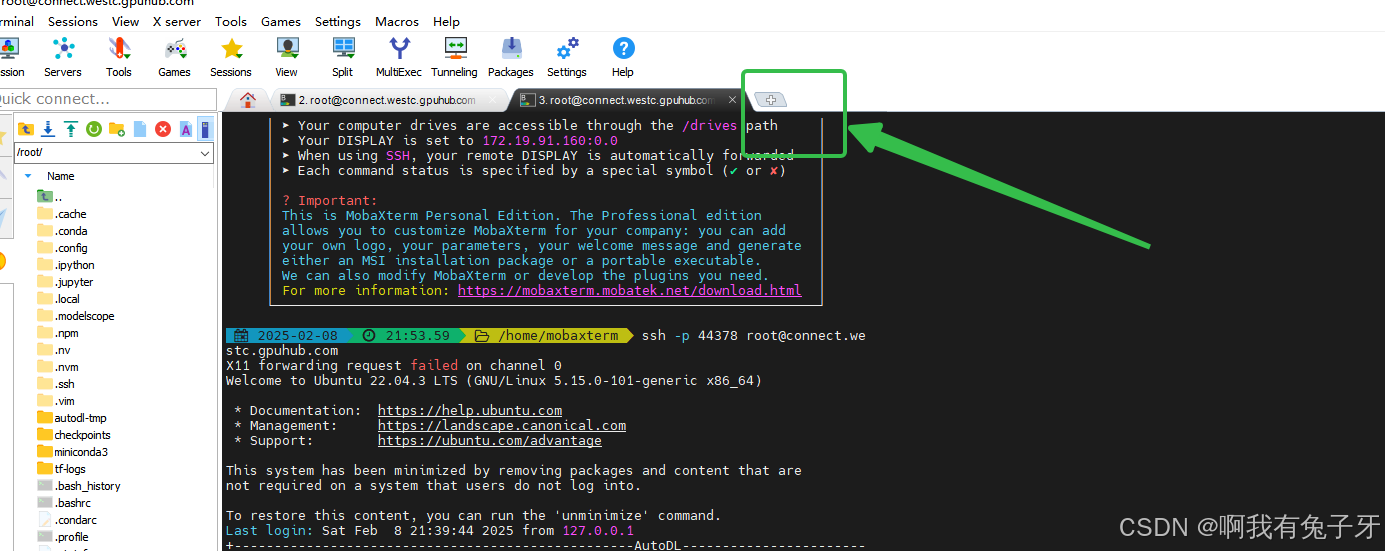Click the Help toolbar icon
1385x551 pixels.
point(623,57)
